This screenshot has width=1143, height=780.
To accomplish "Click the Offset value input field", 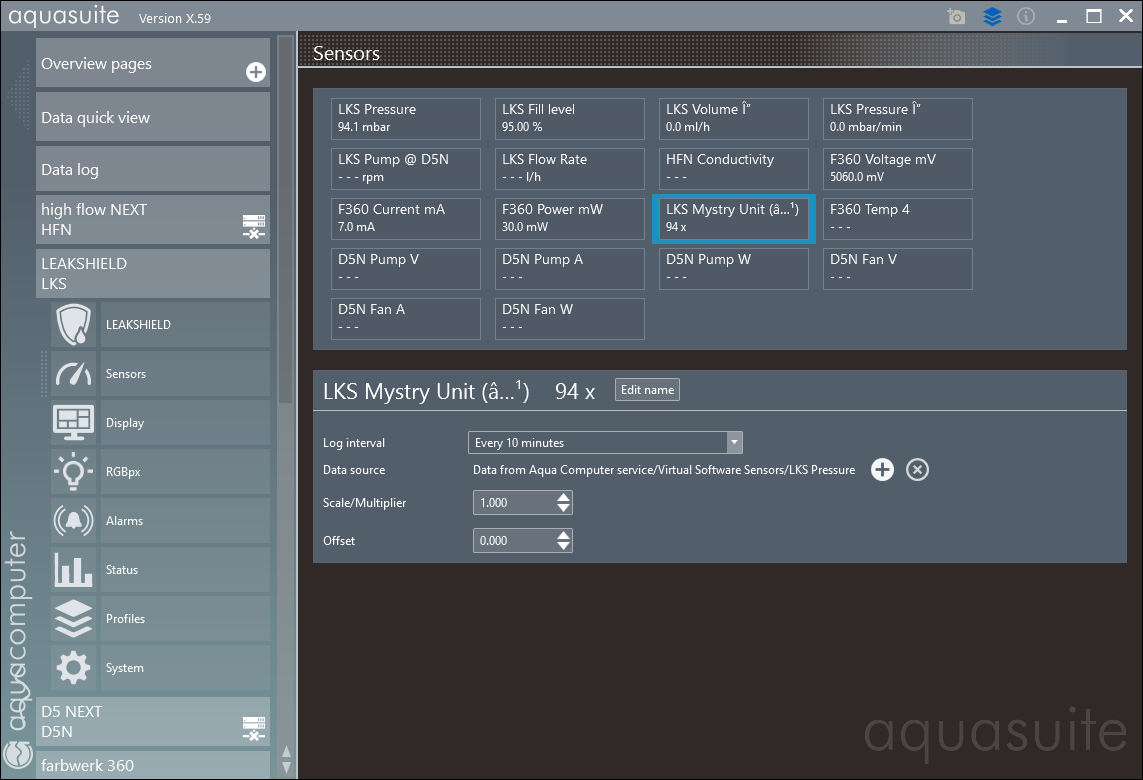I will 512,541.
